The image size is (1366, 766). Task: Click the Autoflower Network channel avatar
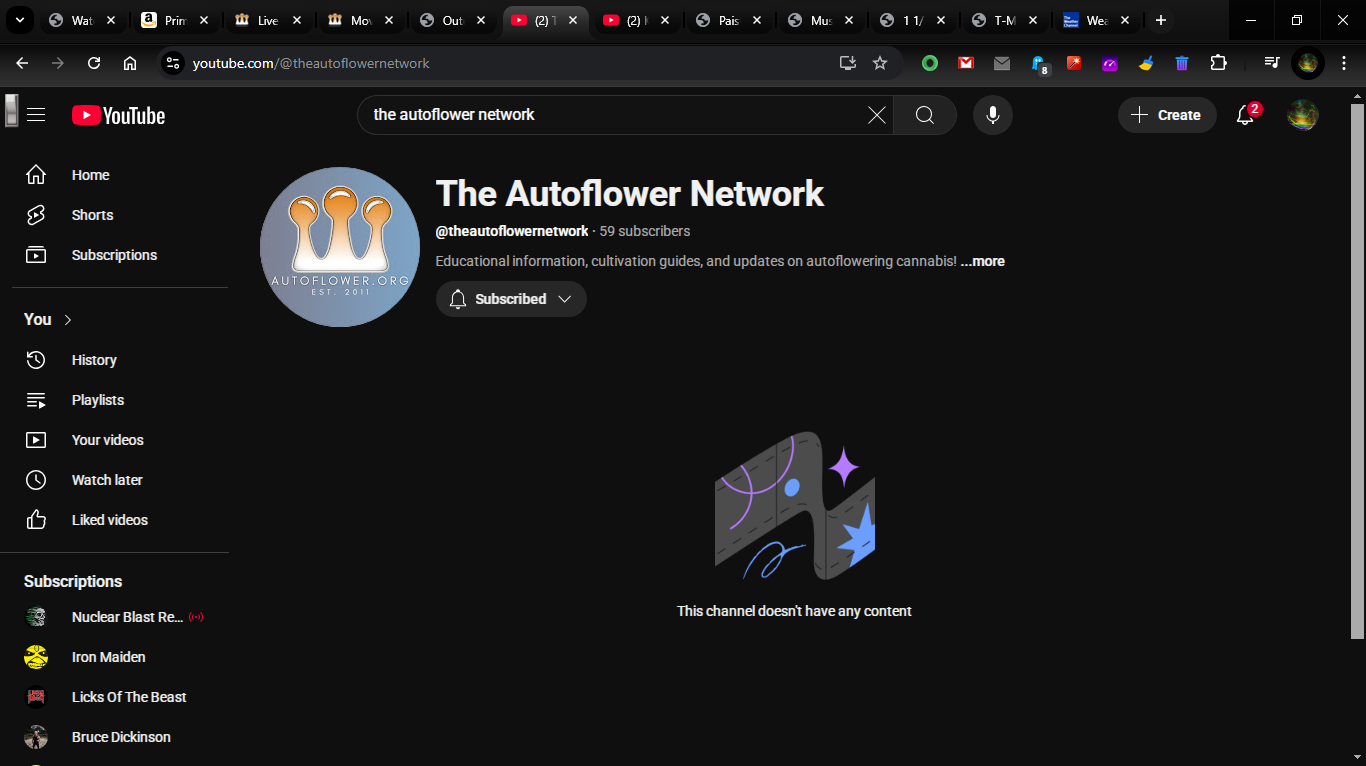[x=340, y=247]
